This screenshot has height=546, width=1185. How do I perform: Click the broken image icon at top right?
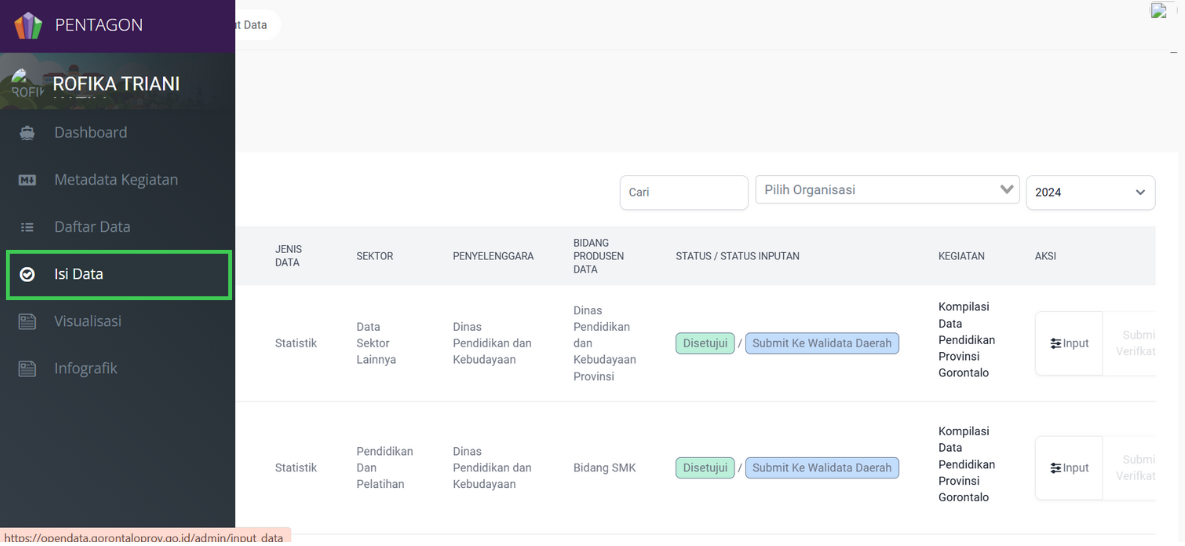coord(1159,11)
